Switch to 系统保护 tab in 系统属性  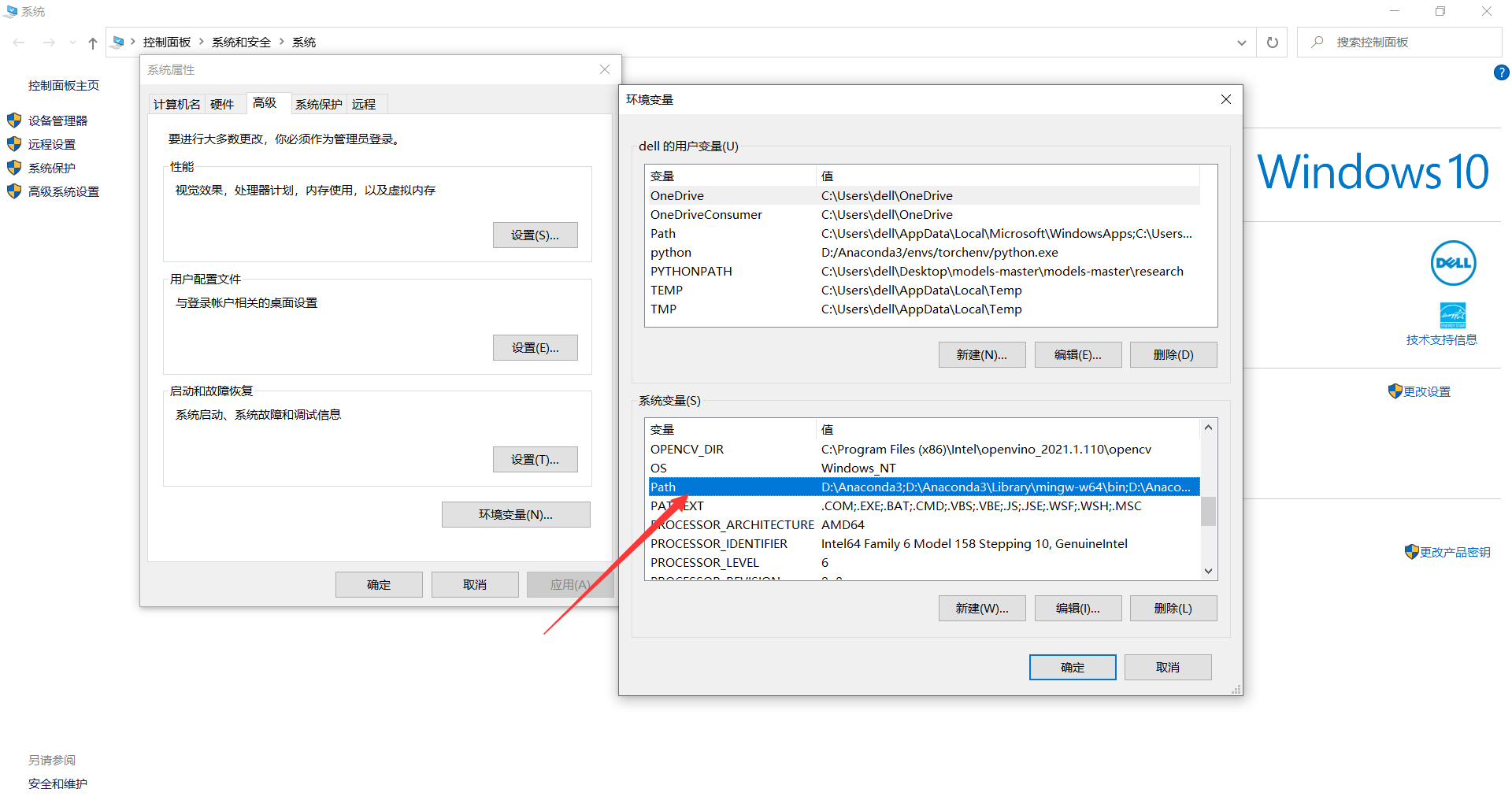point(319,104)
